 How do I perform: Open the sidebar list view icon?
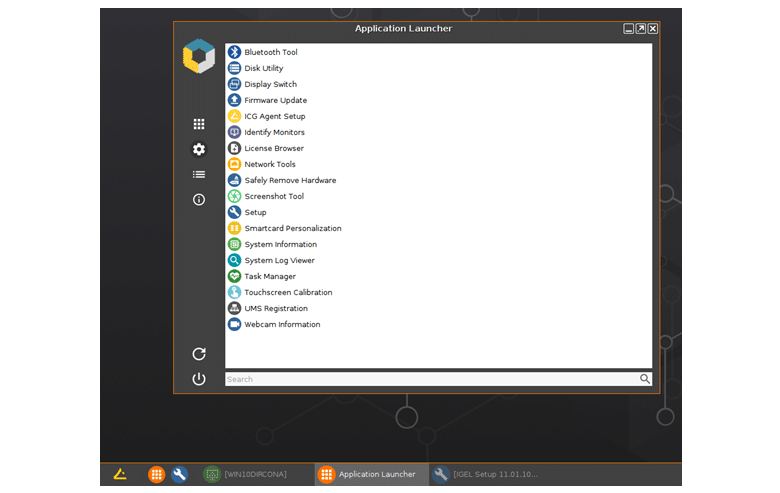199,174
